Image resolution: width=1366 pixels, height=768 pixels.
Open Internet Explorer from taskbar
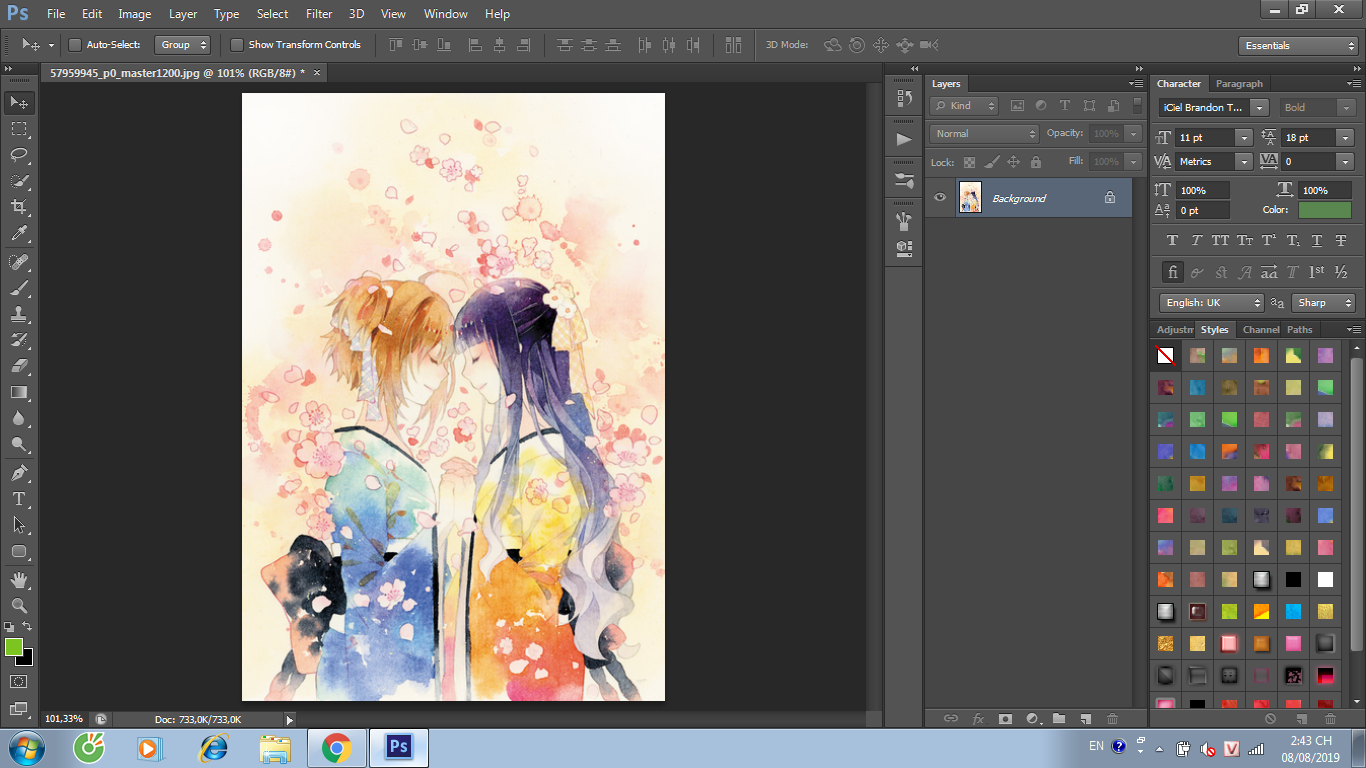click(x=213, y=747)
